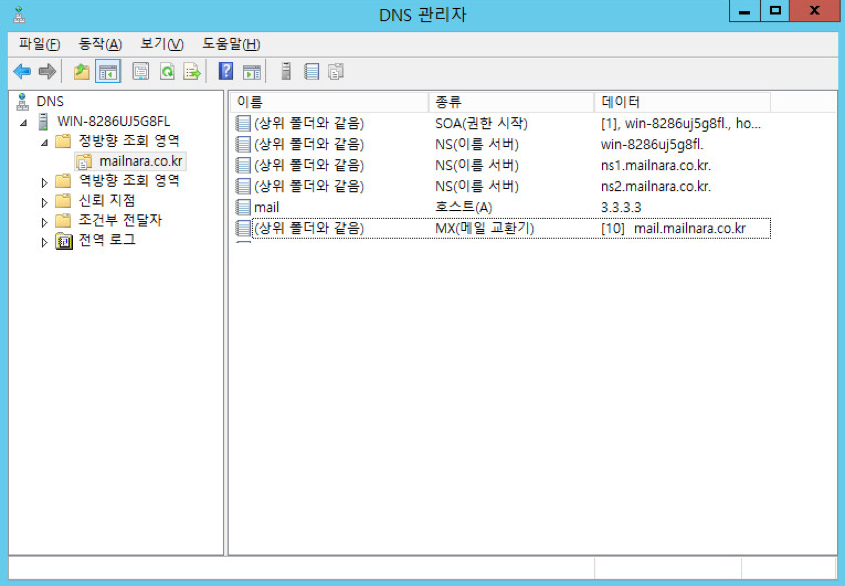Click the 신뢰 지점 folder icon

tap(63, 201)
